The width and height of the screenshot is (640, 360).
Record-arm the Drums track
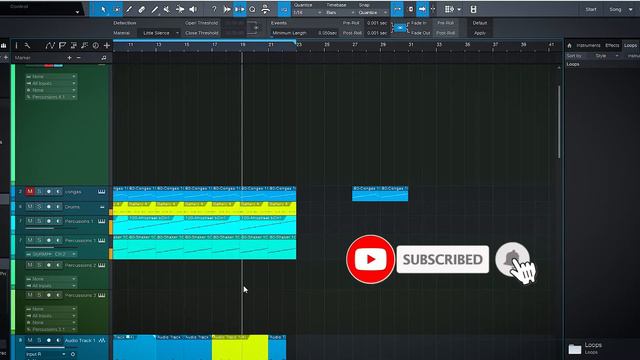pyautogui.click(x=49, y=207)
